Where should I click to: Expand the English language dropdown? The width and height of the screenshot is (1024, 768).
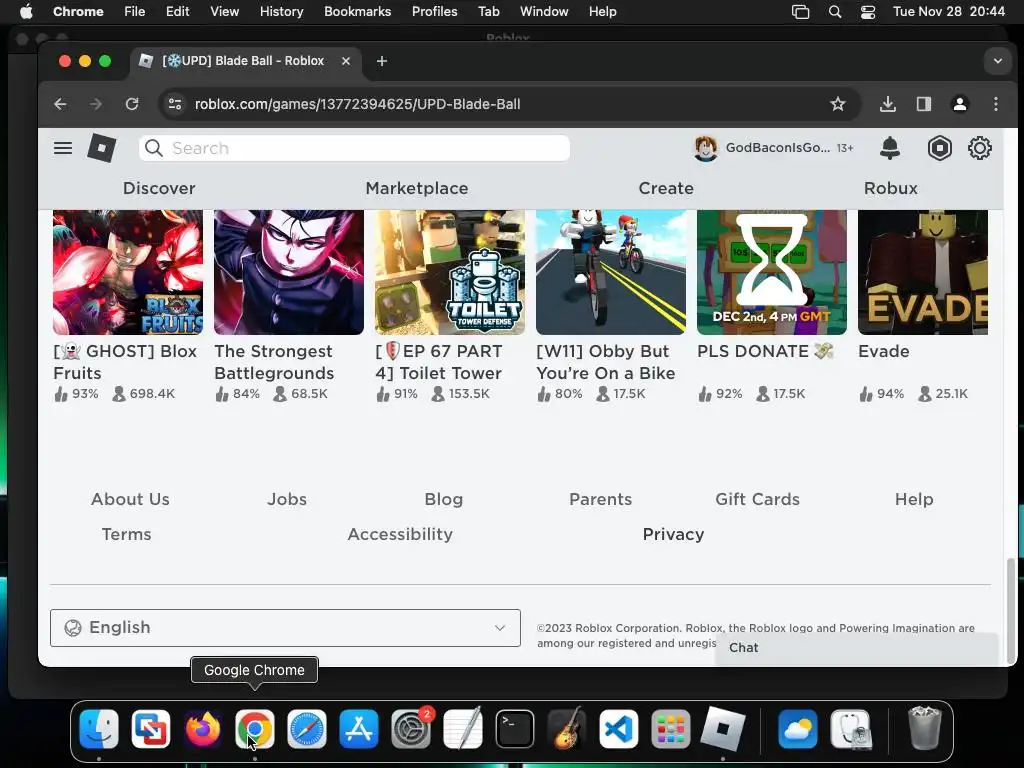(285, 628)
